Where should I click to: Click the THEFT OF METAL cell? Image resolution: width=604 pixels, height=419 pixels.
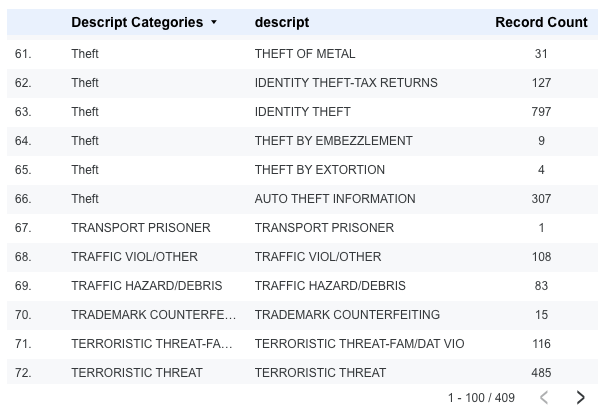[304, 54]
